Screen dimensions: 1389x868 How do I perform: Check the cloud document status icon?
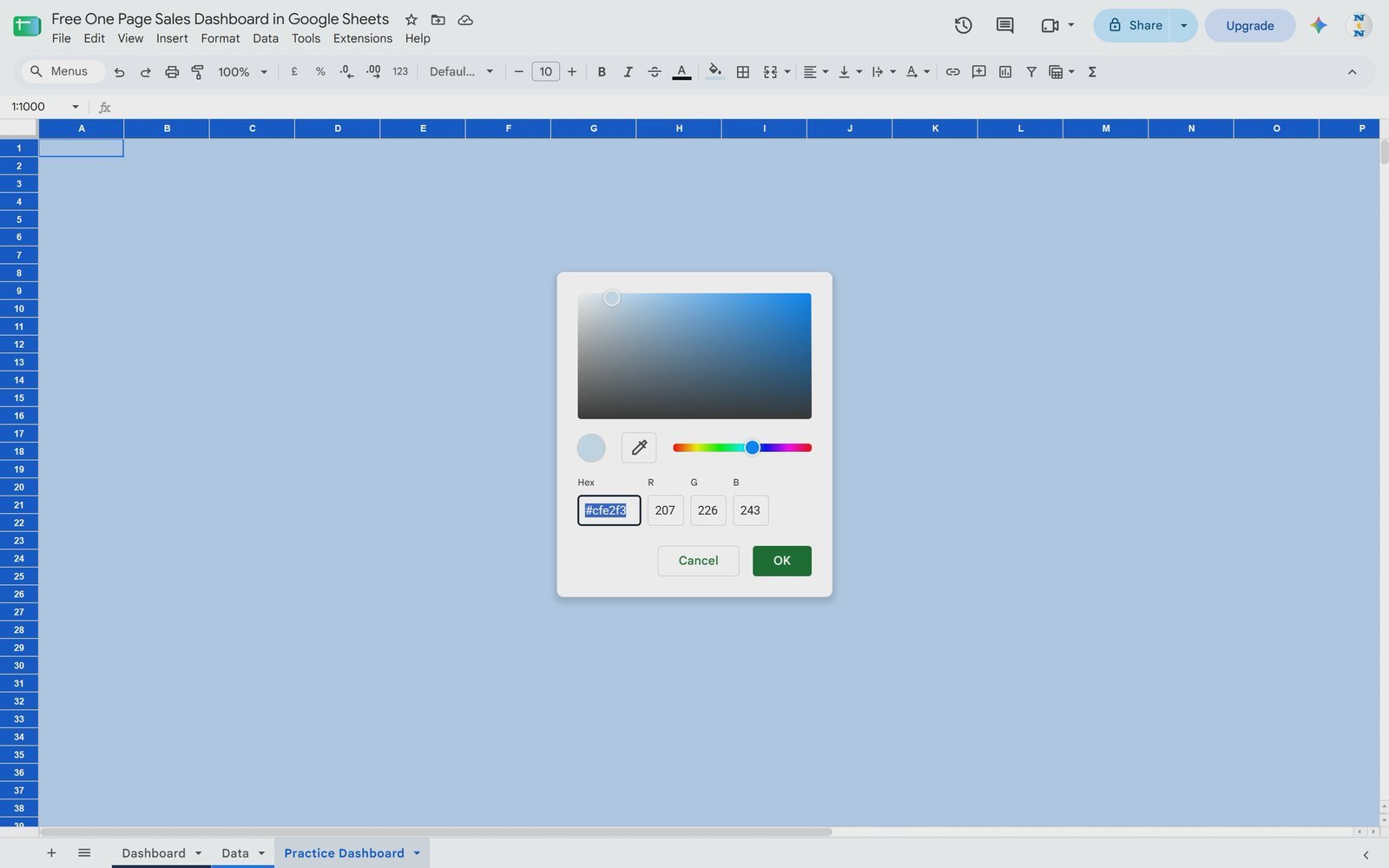pyautogui.click(x=465, y=19)
